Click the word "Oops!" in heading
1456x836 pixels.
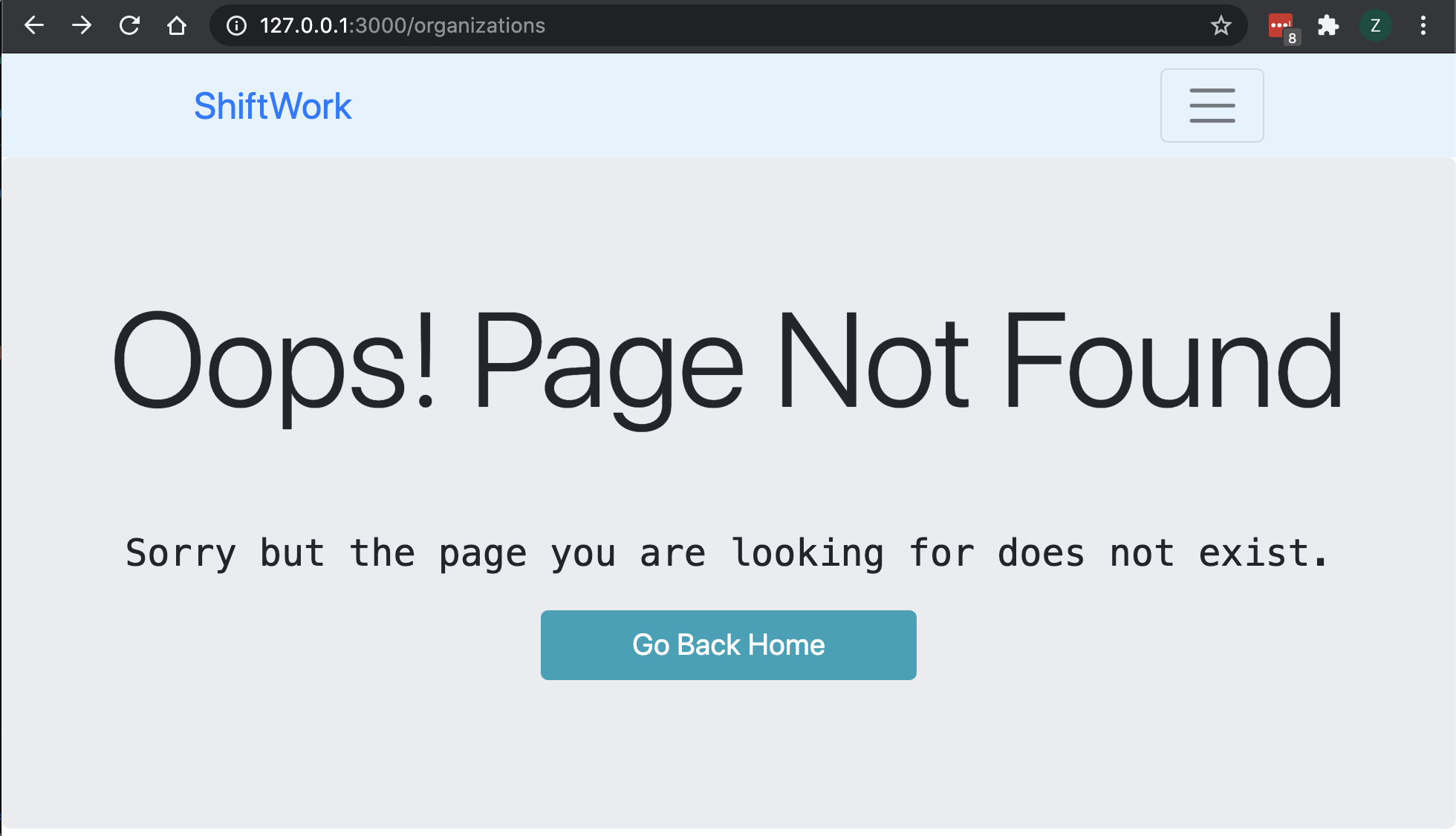click(273, 362)
